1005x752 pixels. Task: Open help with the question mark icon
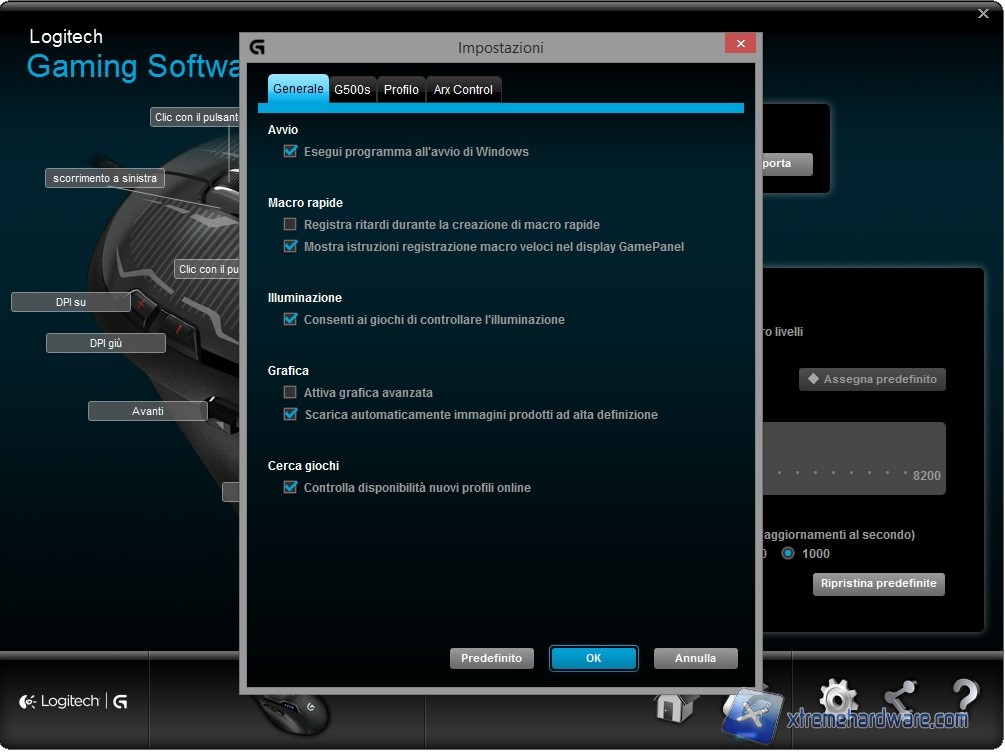tap(964, 698)
